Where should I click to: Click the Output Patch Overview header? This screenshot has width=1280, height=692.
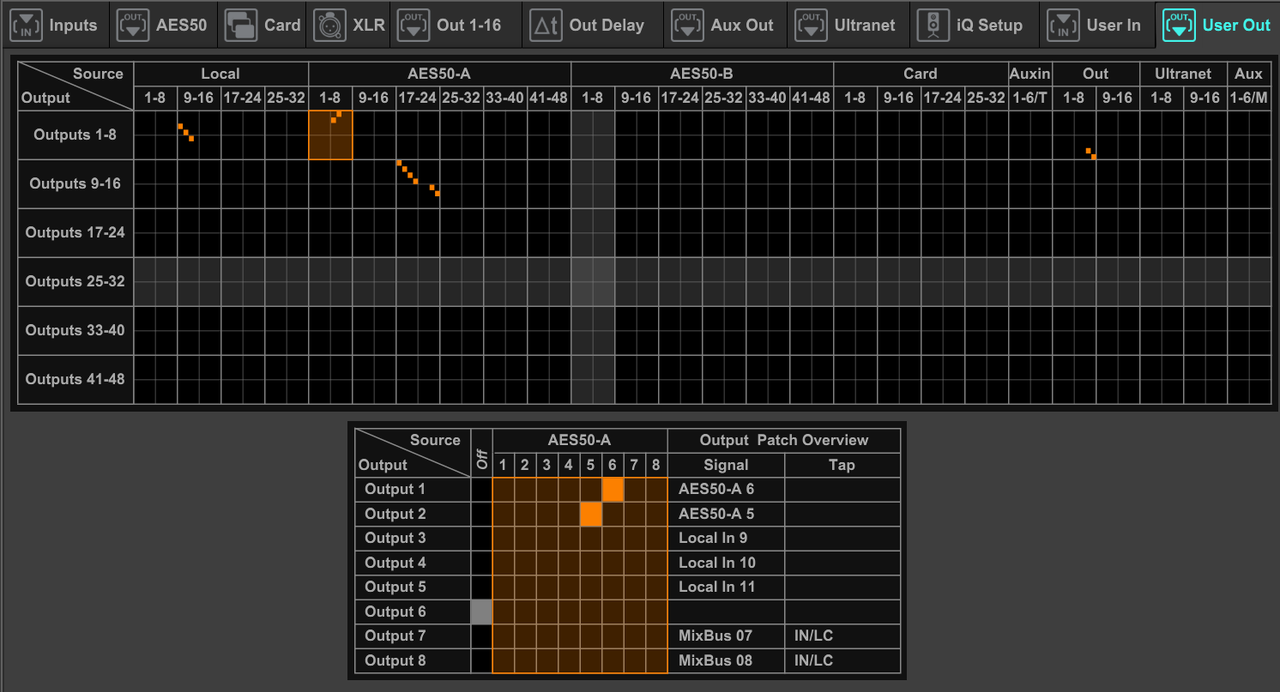[784, 440]
